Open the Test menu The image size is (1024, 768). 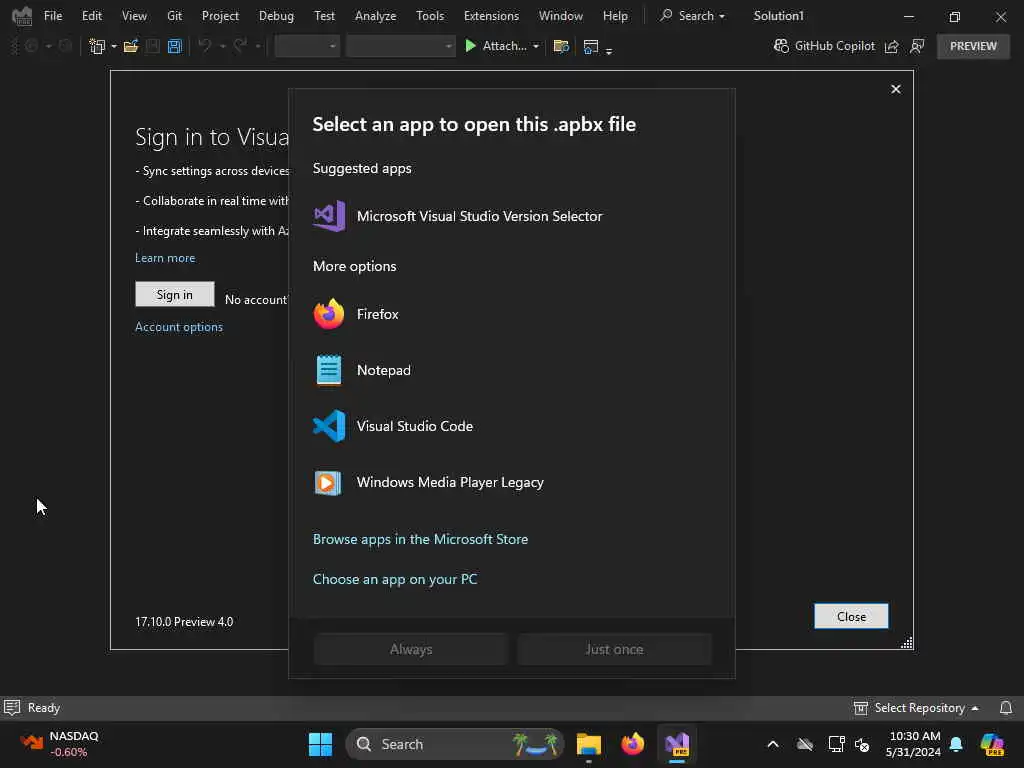[x=324, y=16]
